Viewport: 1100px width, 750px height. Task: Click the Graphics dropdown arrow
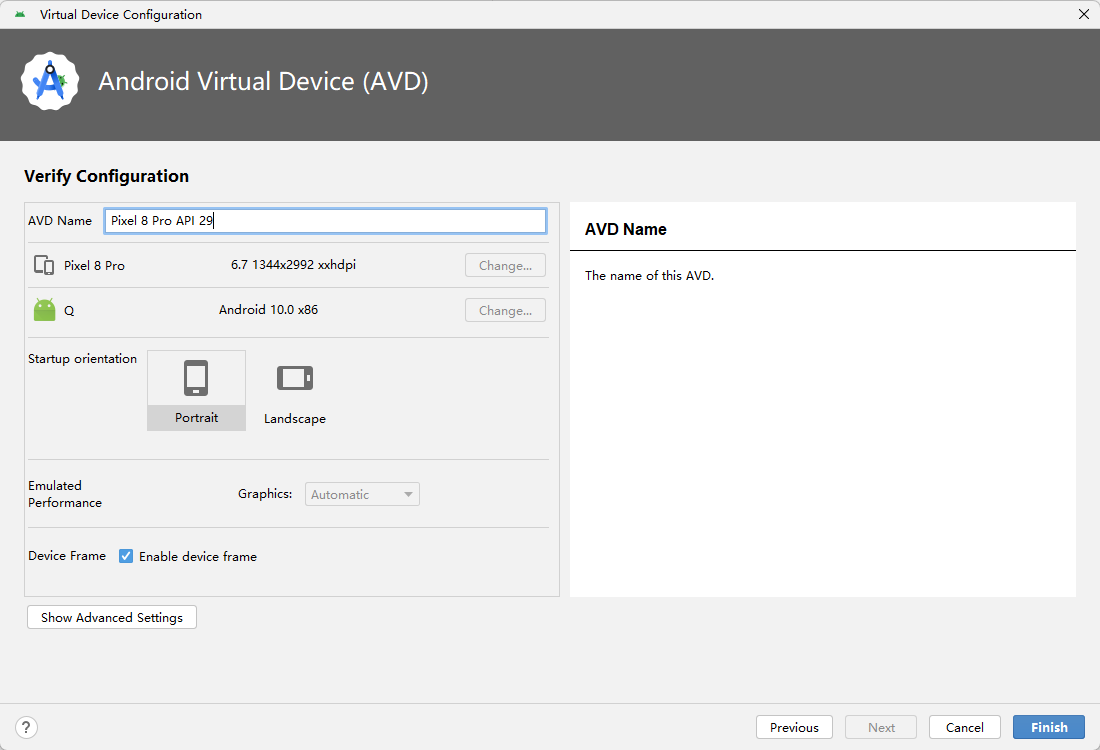point(408,495)
